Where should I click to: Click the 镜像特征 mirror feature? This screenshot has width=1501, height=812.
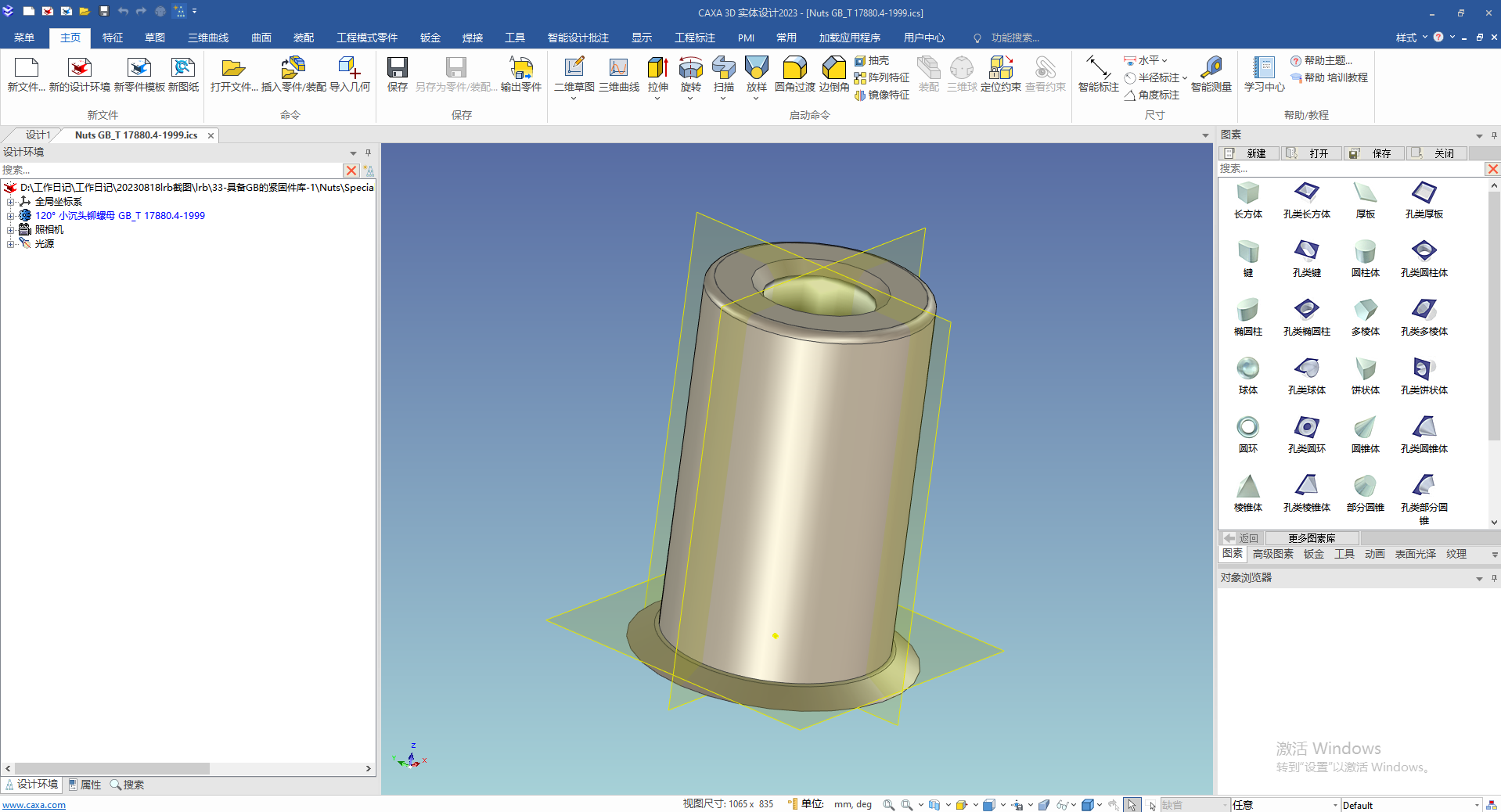(x=882, y=95)
